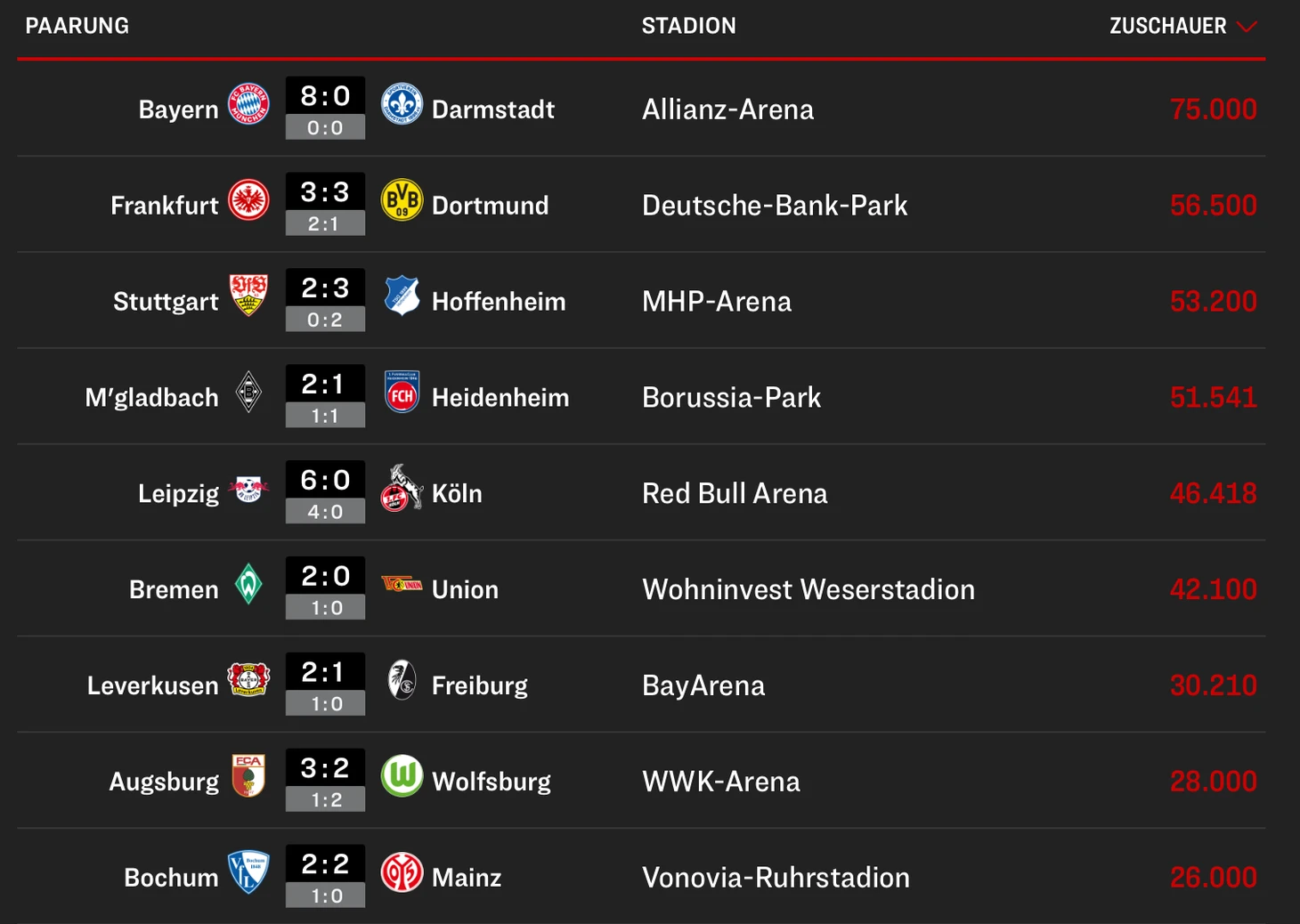Click the Werder Bremen diamond logo
This screenshot has height=924, width=1300.
248,585
